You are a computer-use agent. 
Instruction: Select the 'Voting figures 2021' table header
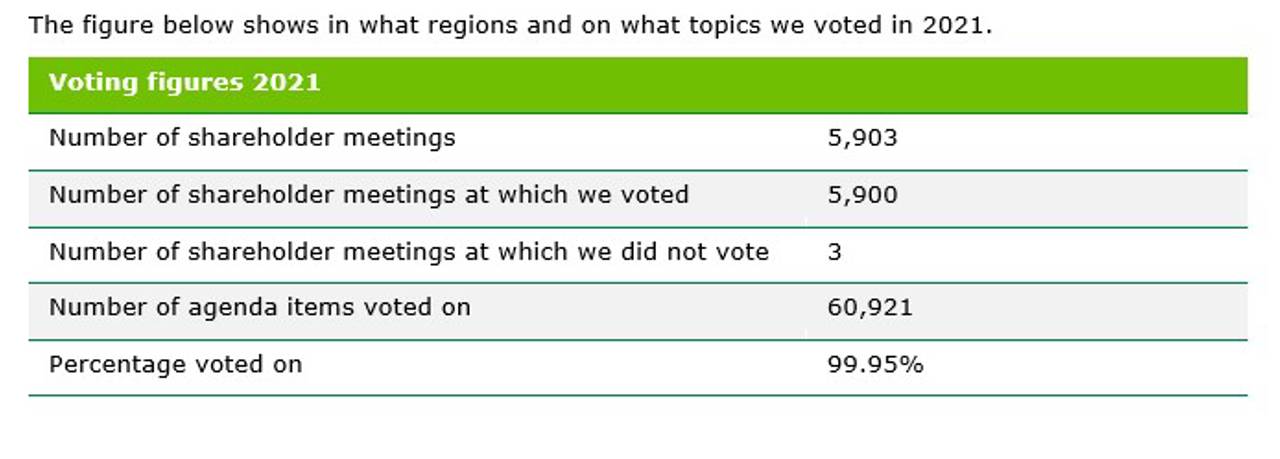[184, 82]
